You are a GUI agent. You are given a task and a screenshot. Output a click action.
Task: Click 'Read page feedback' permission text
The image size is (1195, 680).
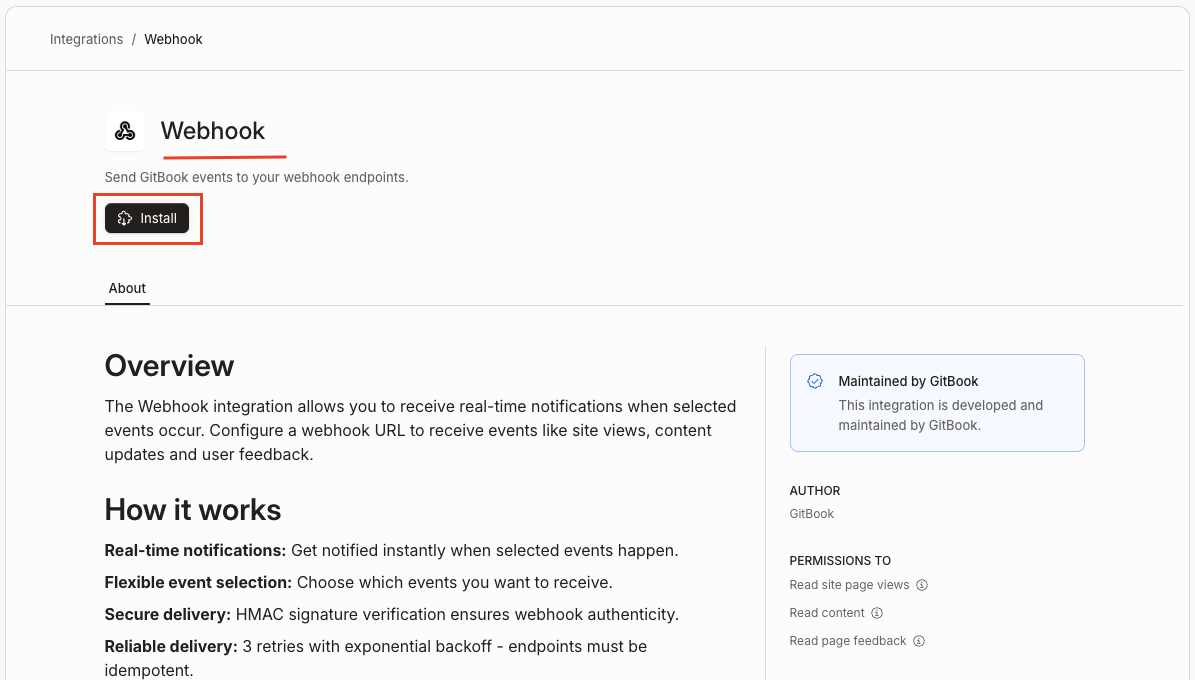tap(847, 641)
